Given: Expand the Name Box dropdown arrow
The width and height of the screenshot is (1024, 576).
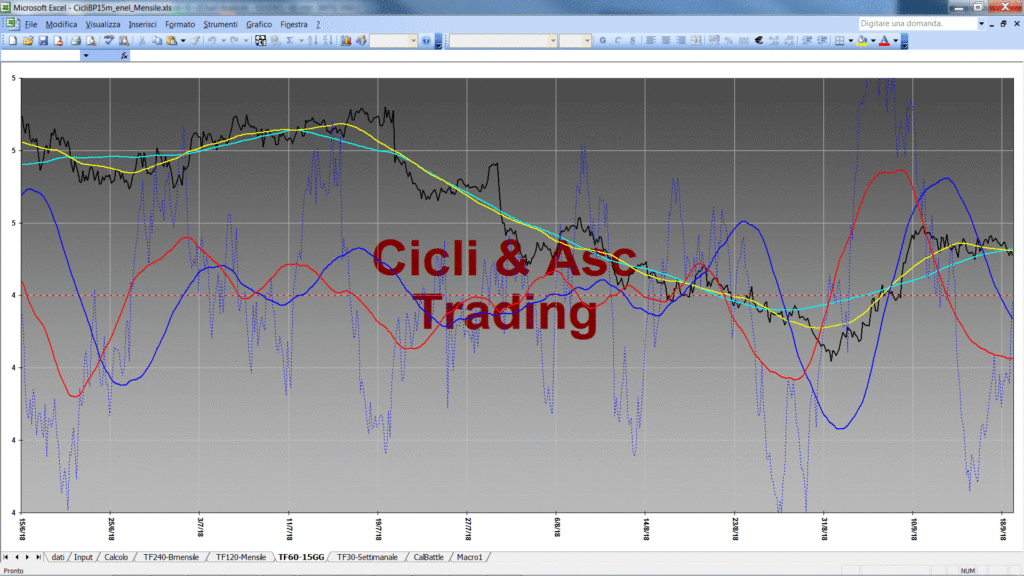Looking at the screenshot, I should coord(86,56).
